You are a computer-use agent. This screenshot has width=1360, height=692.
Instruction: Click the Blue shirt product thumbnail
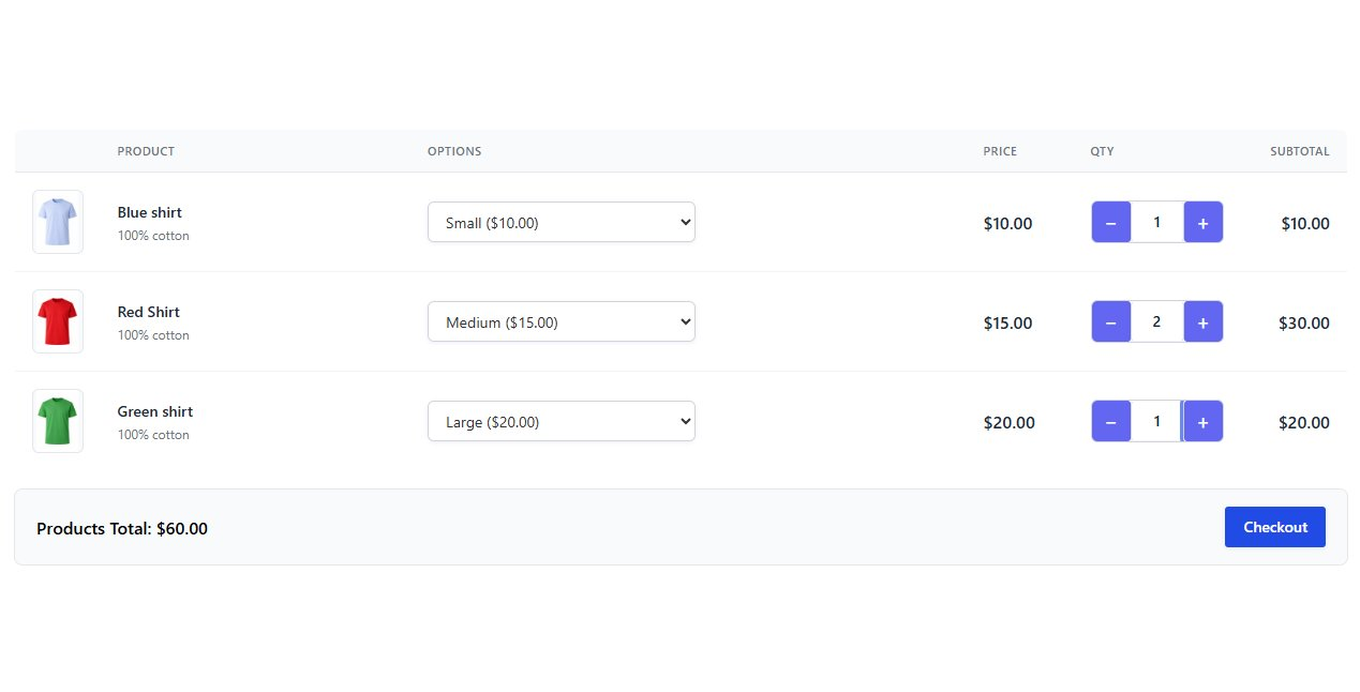coord(58,222)
